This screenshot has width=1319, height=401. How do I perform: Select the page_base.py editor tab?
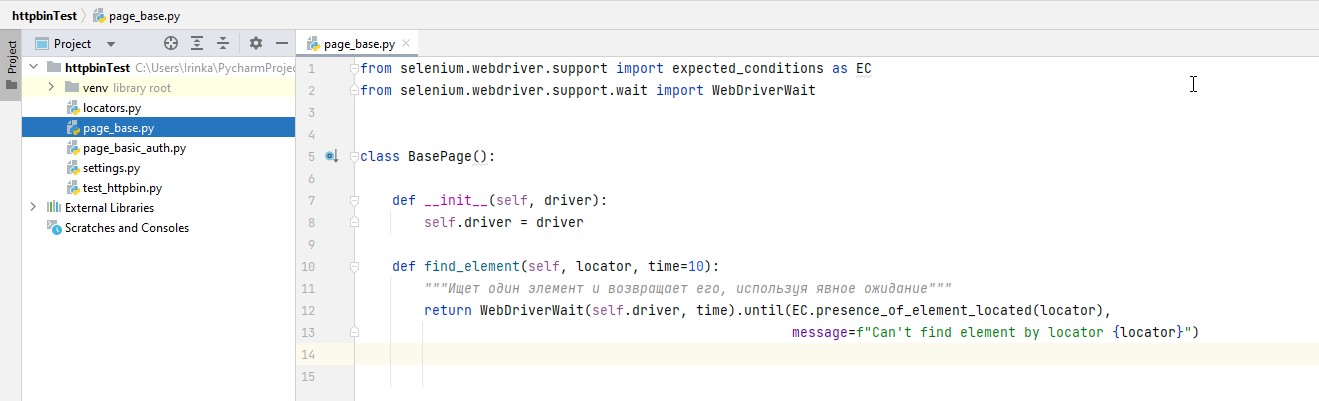(x=358, y=44)
